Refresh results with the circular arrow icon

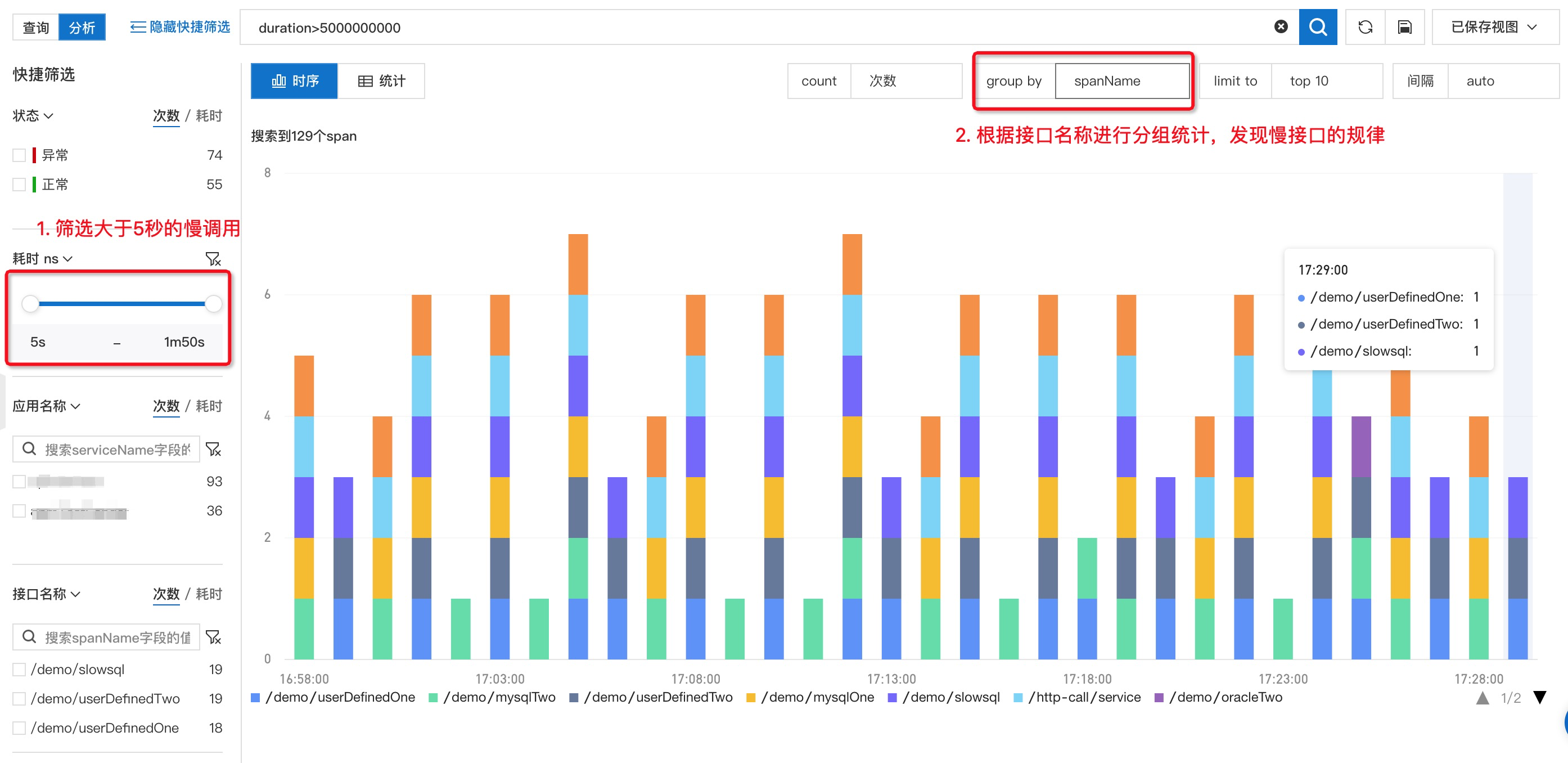[1365, 27]
